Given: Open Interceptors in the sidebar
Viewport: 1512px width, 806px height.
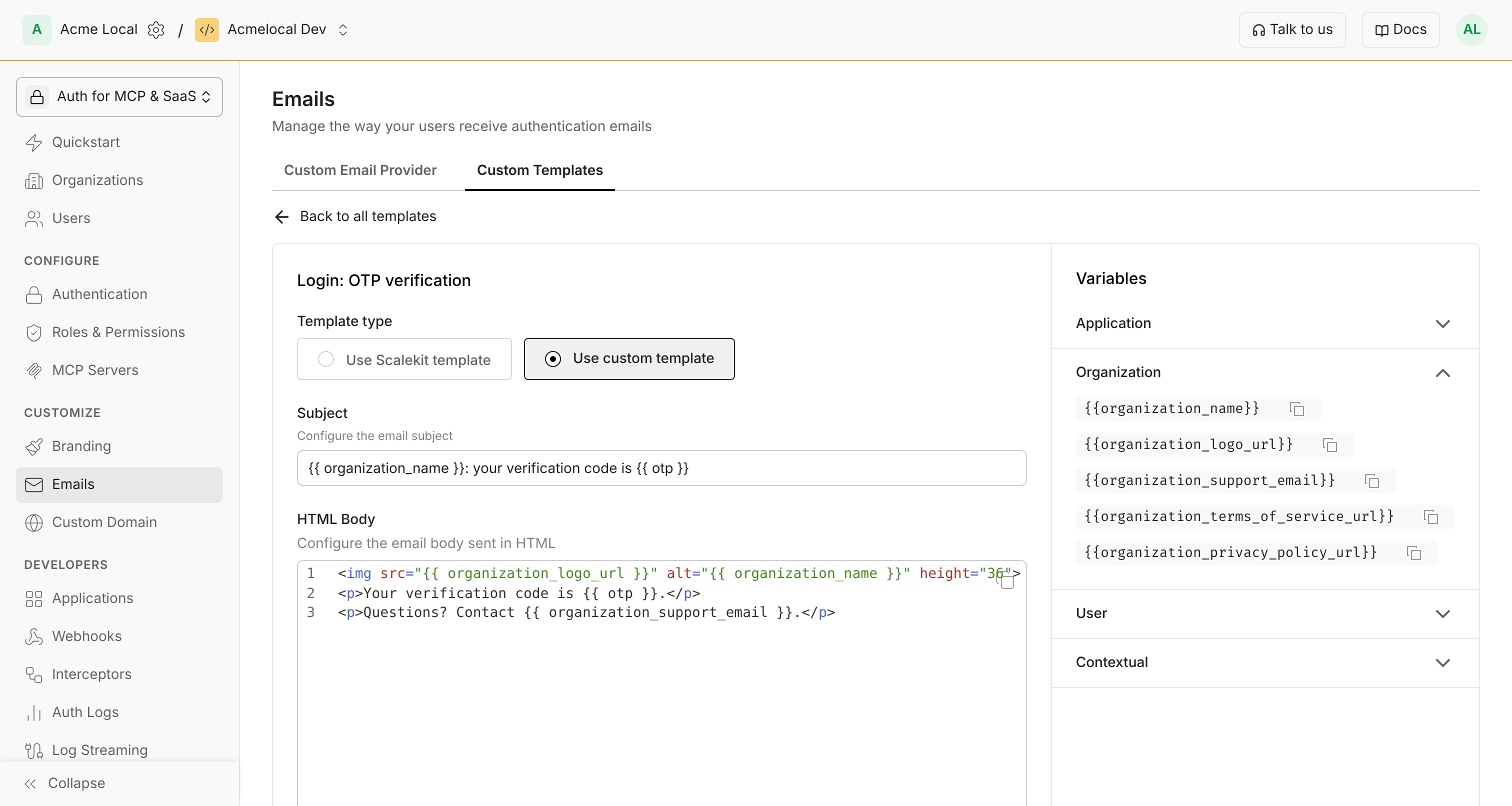Looking at the screenshot, I should pyautogui.click(x=119, y=674).
